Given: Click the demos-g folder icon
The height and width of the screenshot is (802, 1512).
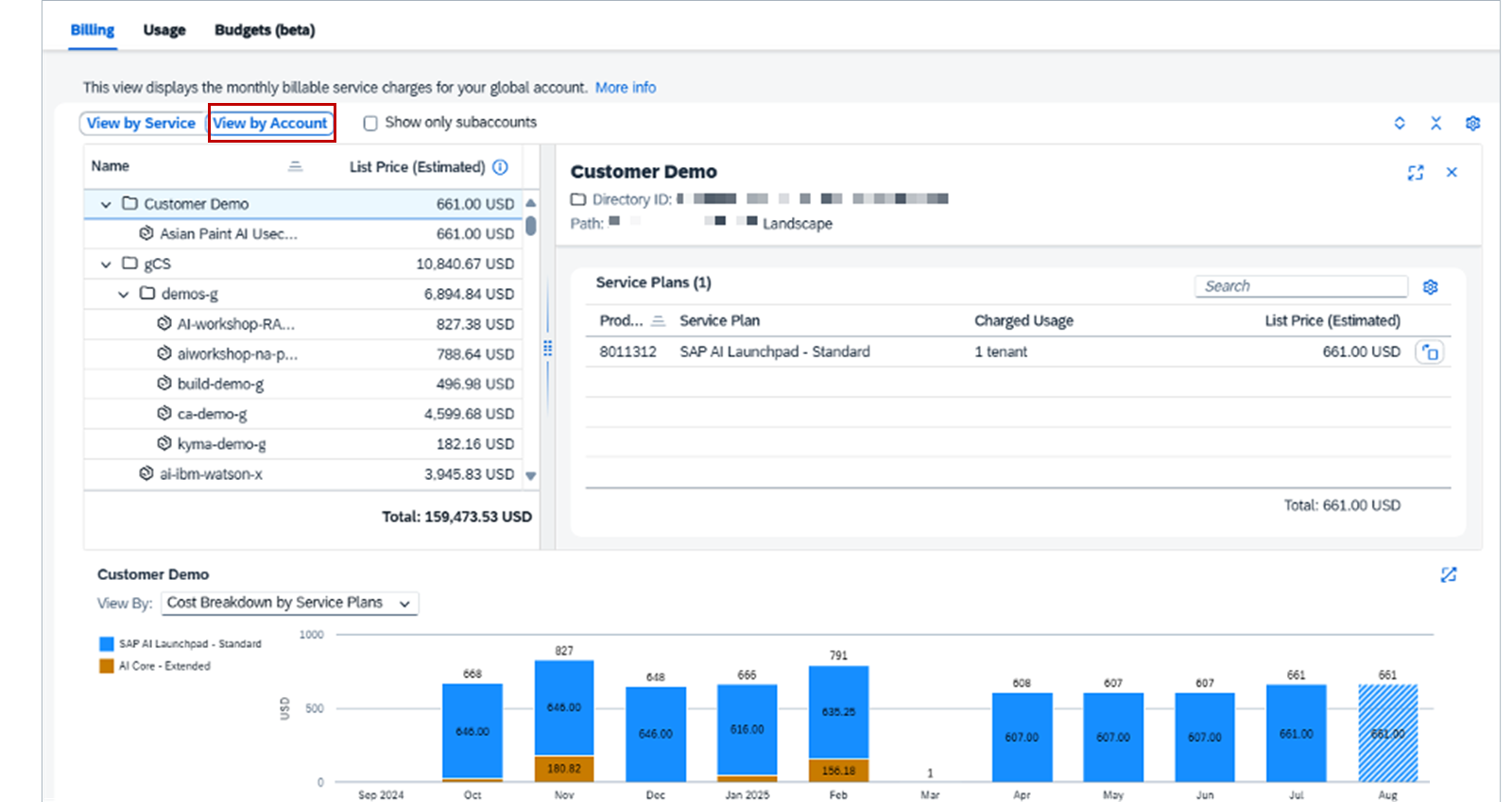Looking at the screenshot, I should (x=147, y=293).
